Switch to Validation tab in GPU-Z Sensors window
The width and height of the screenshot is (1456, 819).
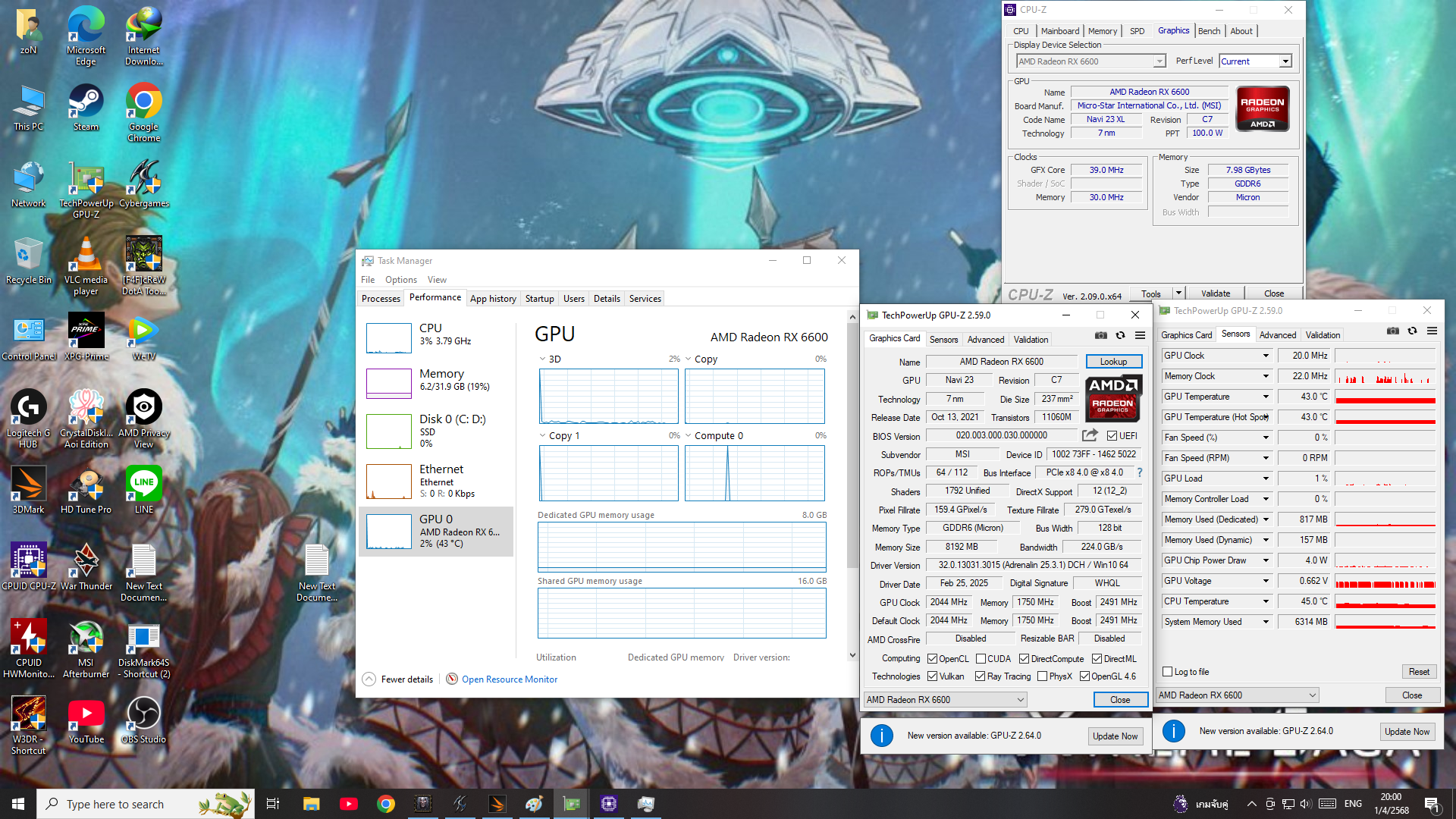pyautogui.click(x=1323, y=335)
